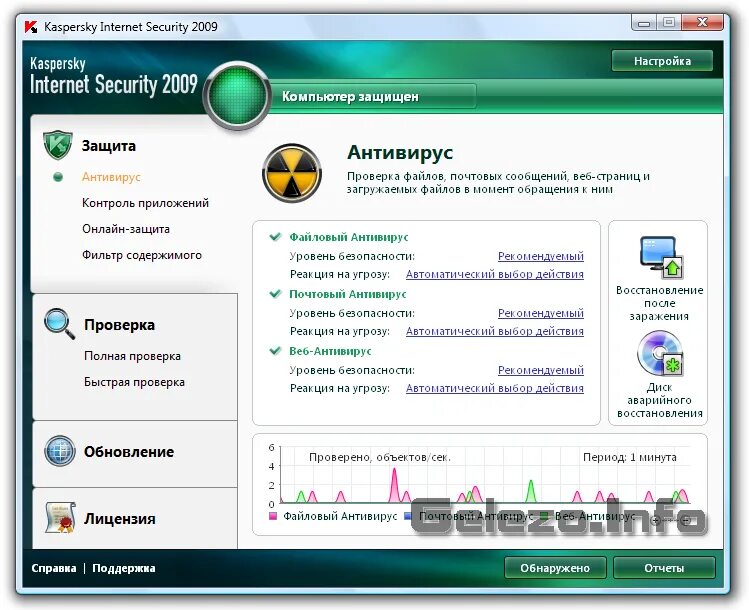
Task: Click pink Файловый Антивирус legend square
Action: [x=273, y=516]
